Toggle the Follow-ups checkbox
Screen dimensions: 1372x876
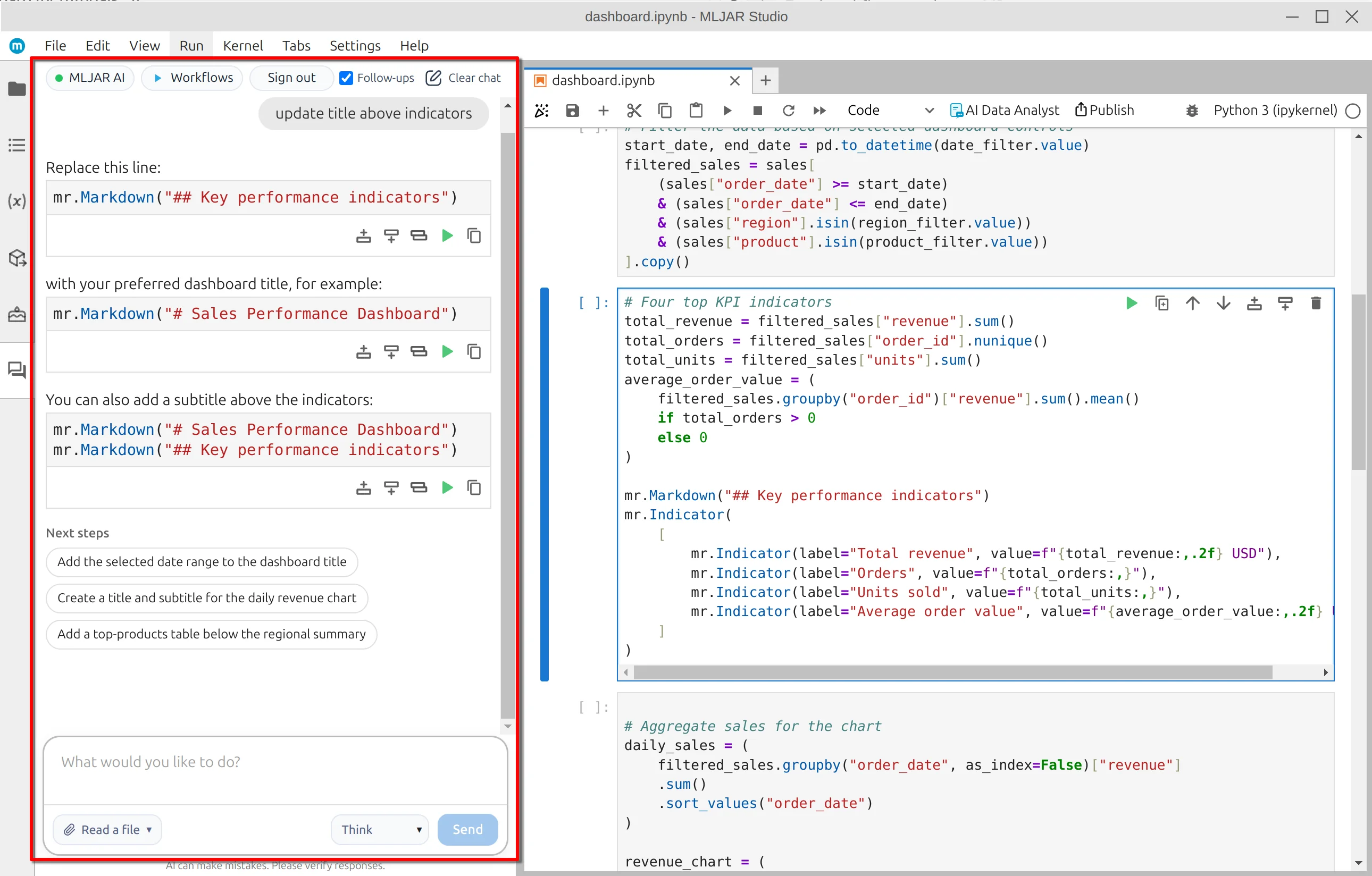(x=345, y=78)
